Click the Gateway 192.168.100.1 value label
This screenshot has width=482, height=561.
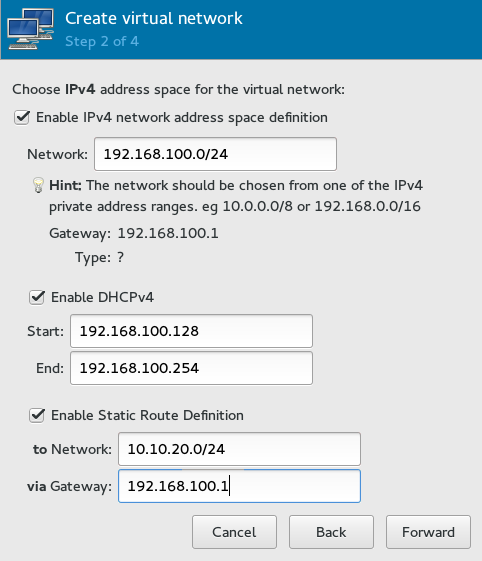[x=168, y=233]
